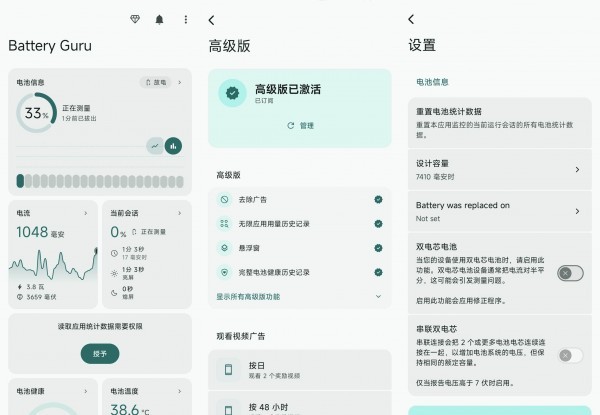Viewport: 600px width, 415px height.
Task: Click the 授予 permission button
Action: pos(100,354)
